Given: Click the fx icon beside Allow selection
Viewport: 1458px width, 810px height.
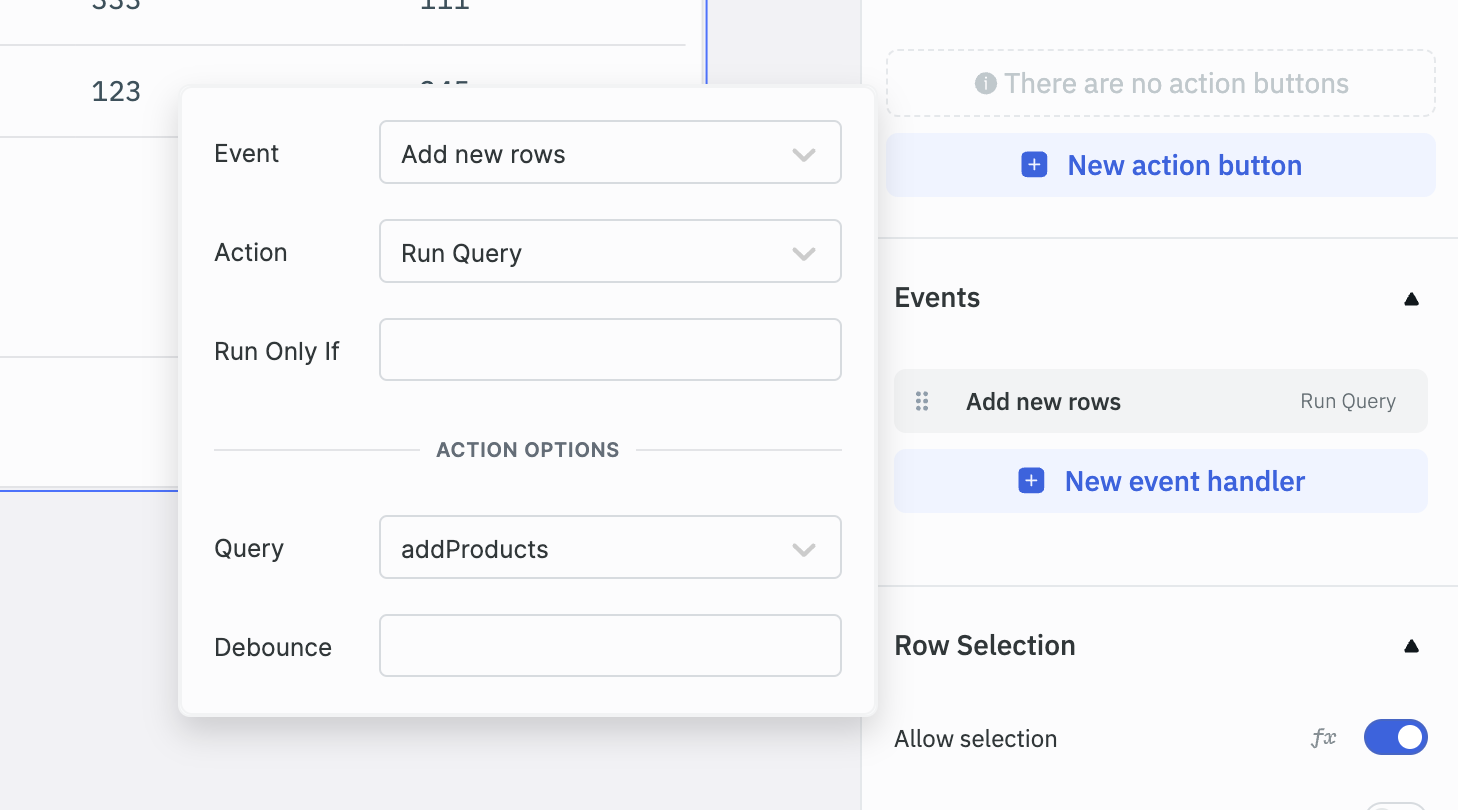Looking at the screenshot, I should [x=1323, y=738].
